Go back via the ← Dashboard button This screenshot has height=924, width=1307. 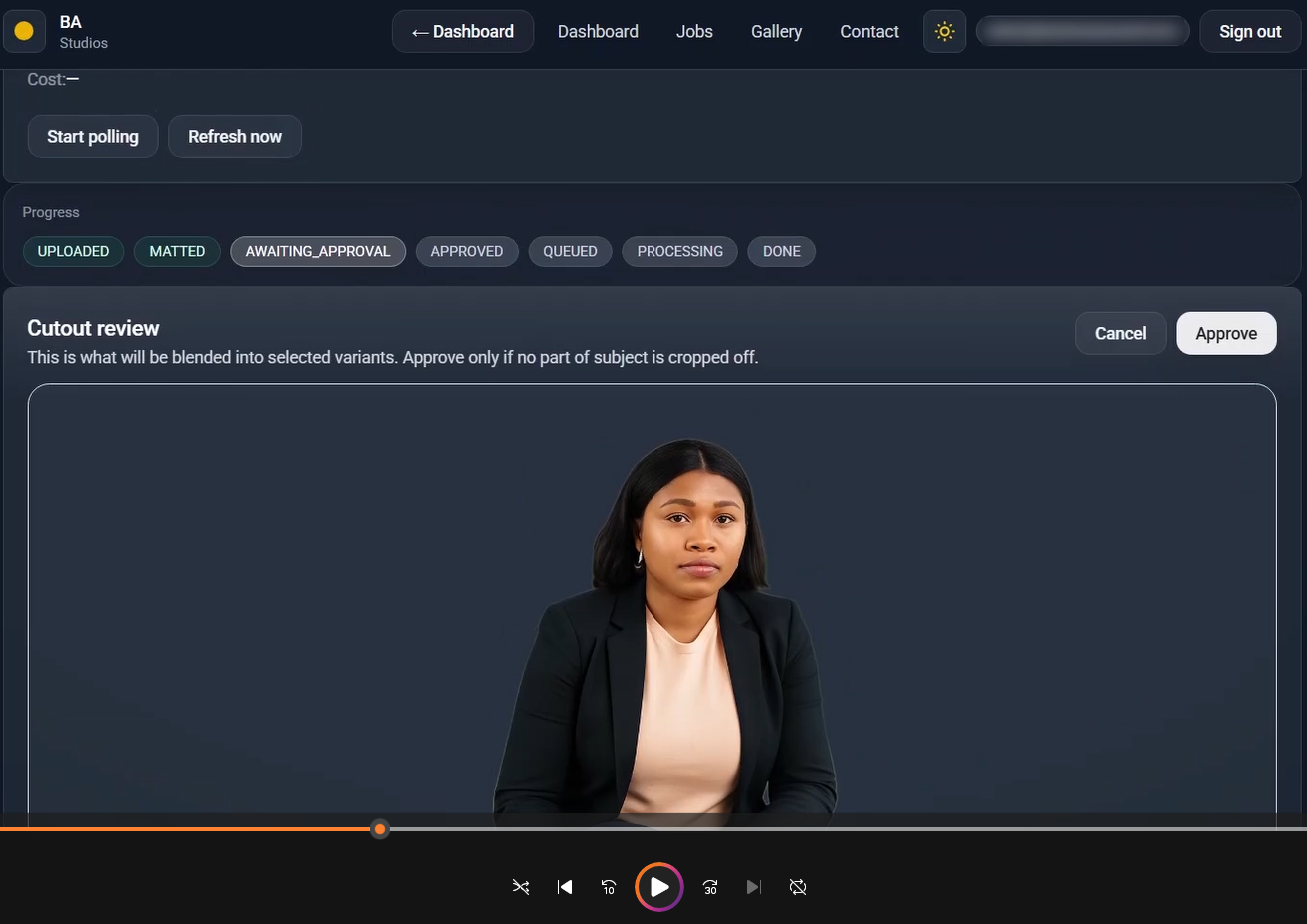click(x=463, y=31)
